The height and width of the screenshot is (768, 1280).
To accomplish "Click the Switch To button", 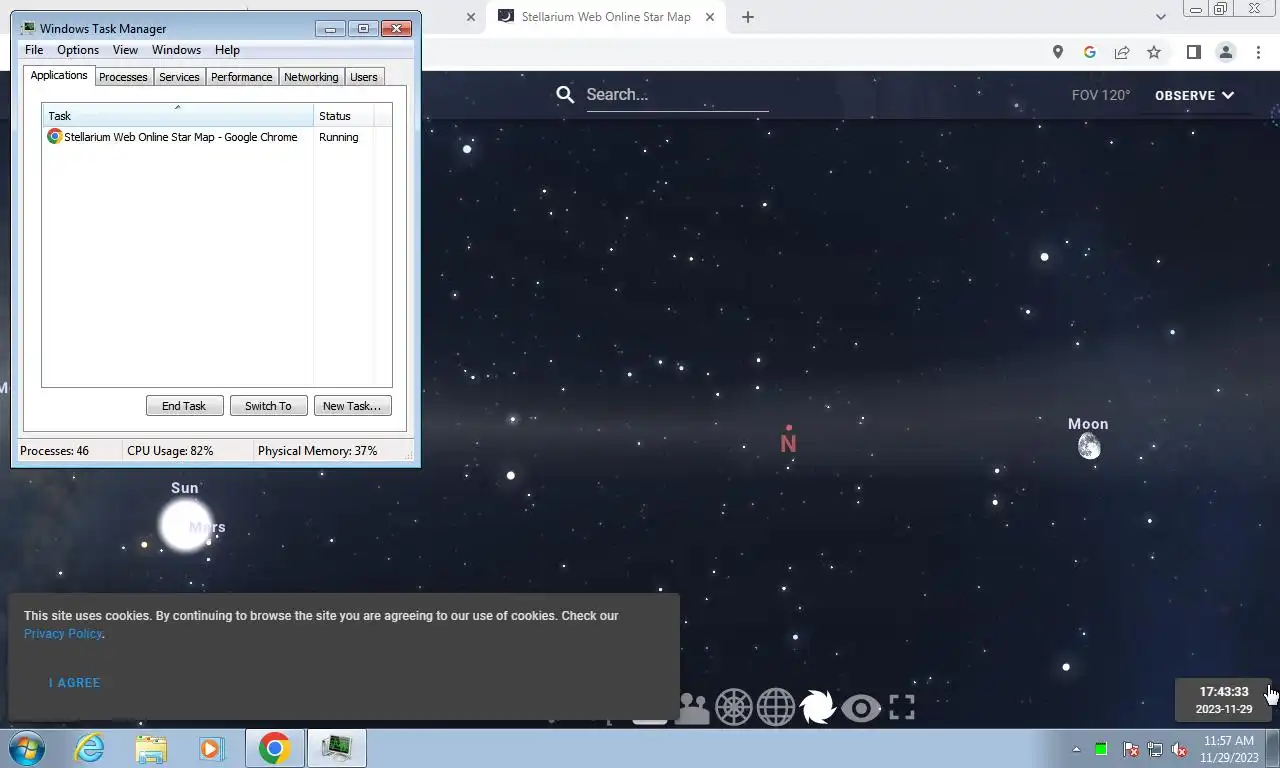I will pyautogui.click(x=268, y=406).
